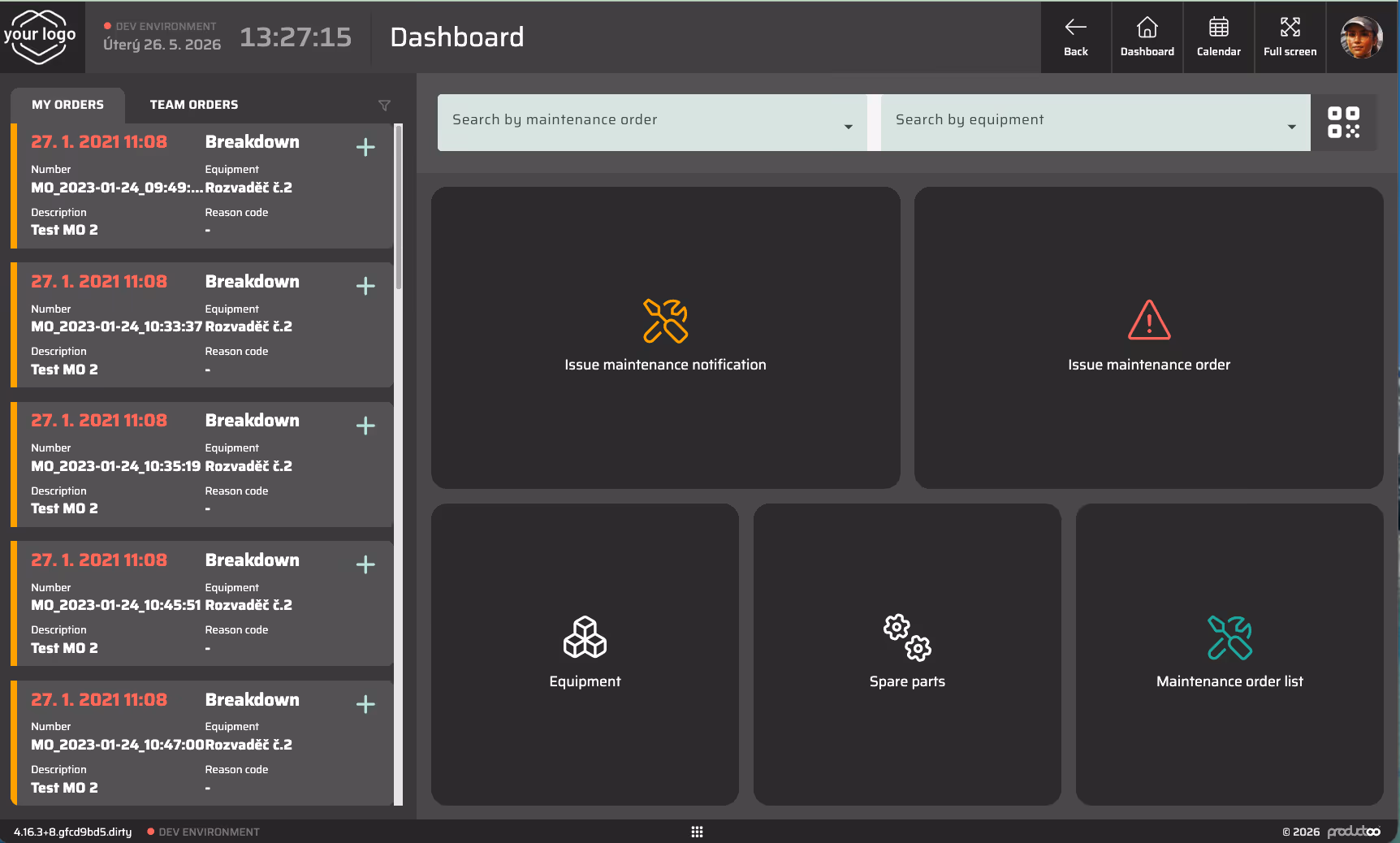Open the QR code scanner button
The image size is (1400, 843).
tap(1343, 123)
